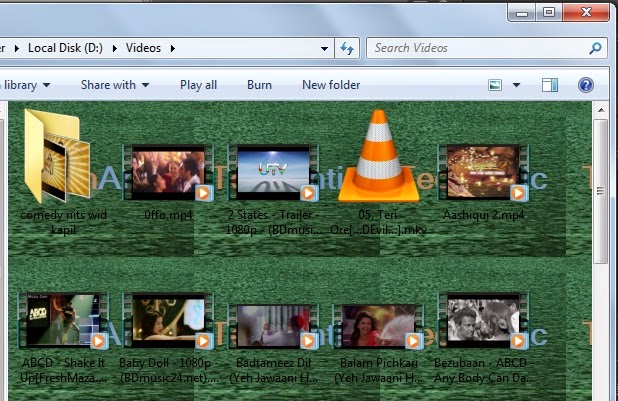This screenshot has height=401, width=618.
Task: Toggle the preview pane icon
Action: tap(550, 85)
